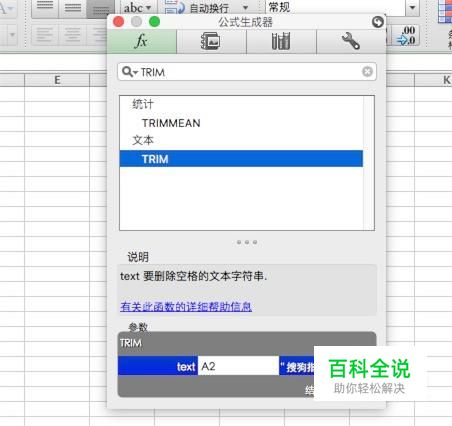Open the 自动换行 wrap text dropdown

pos(246,8)
